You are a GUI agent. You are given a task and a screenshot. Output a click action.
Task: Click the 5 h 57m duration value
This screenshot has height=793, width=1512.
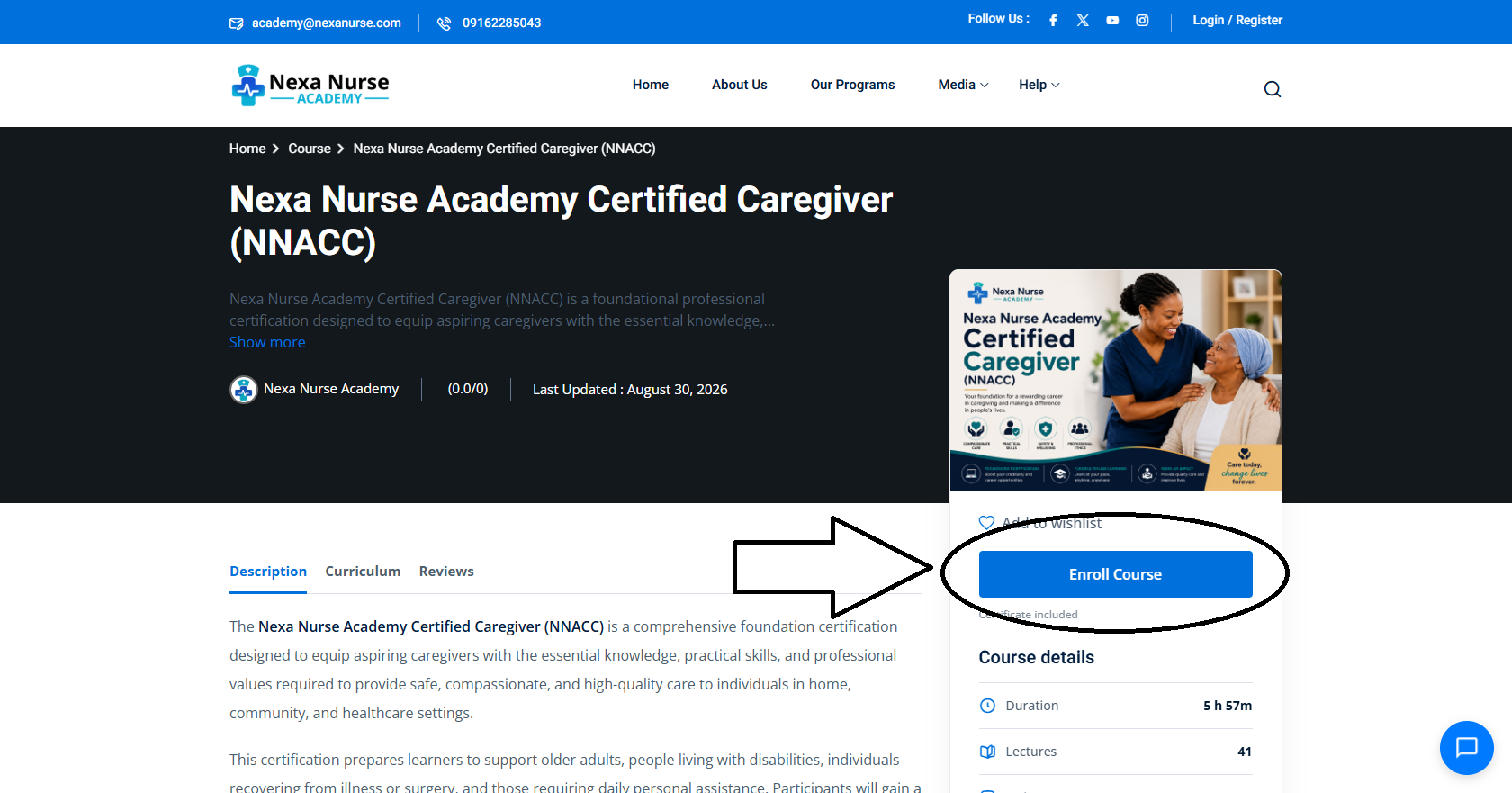(x=1228, y=706)
